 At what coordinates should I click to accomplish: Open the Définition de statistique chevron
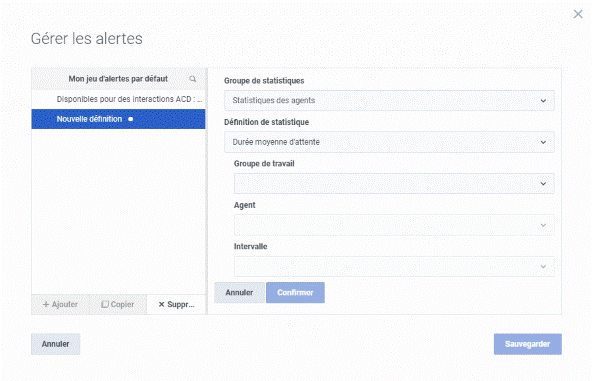tap(543, 142)
